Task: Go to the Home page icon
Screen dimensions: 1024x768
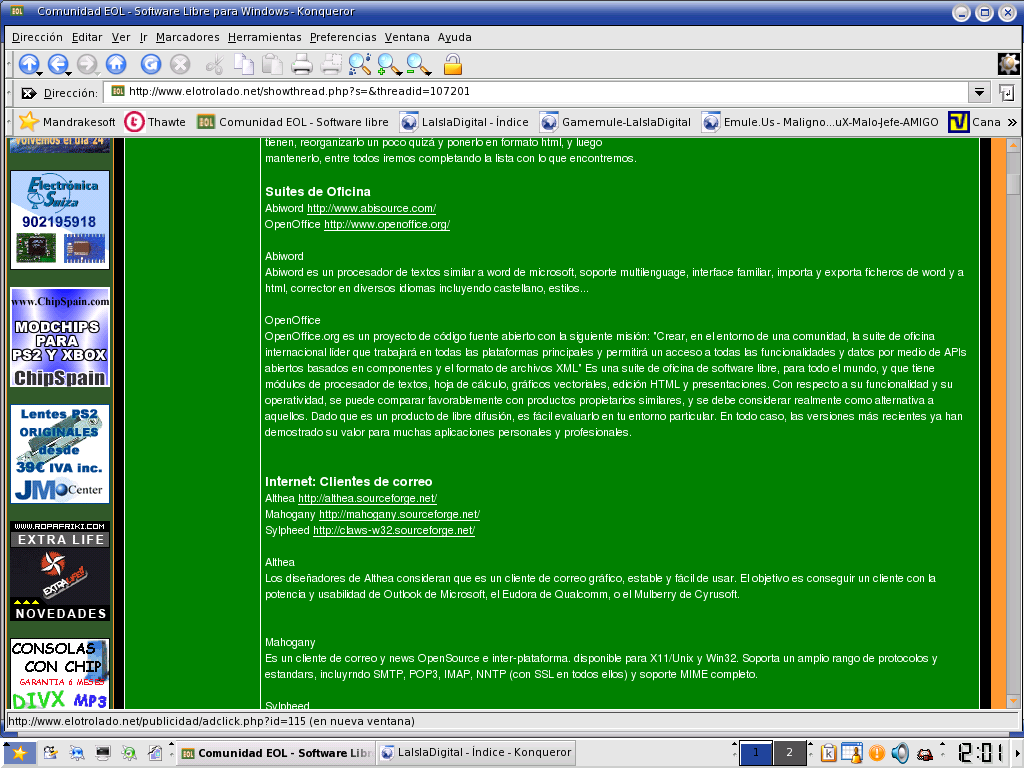Action: (x=116, y=63)
